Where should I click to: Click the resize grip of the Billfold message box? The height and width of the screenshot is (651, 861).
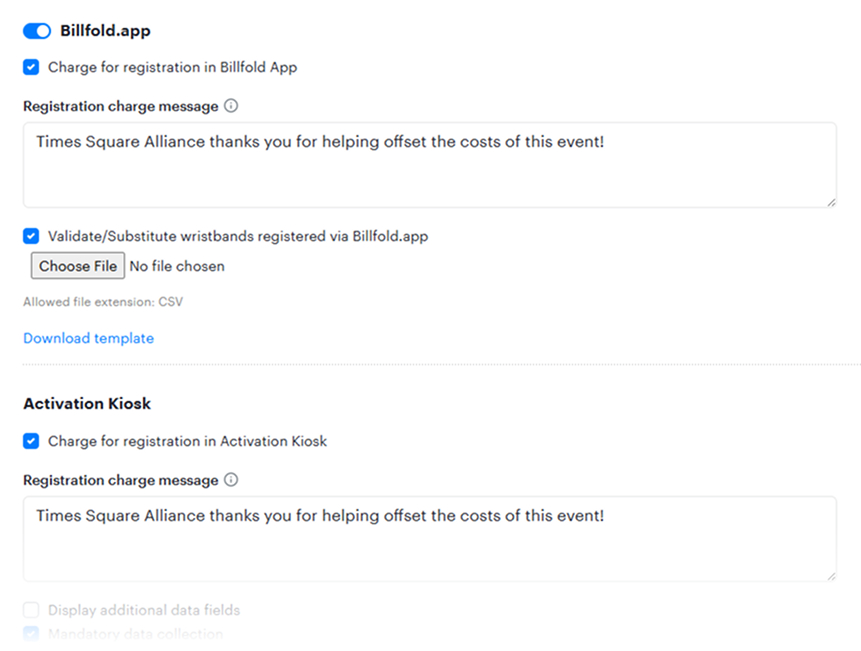pos(832,203)
